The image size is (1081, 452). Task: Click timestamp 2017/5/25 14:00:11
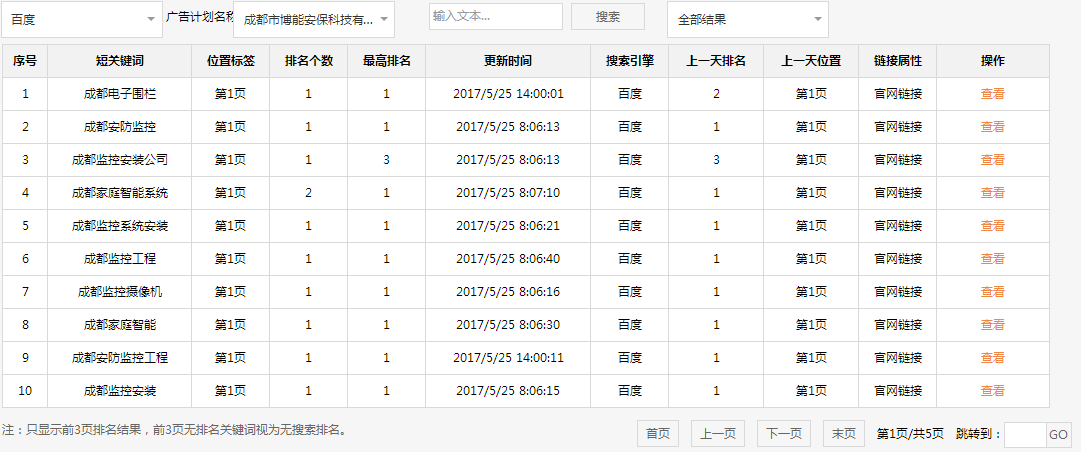click(508, 358)
